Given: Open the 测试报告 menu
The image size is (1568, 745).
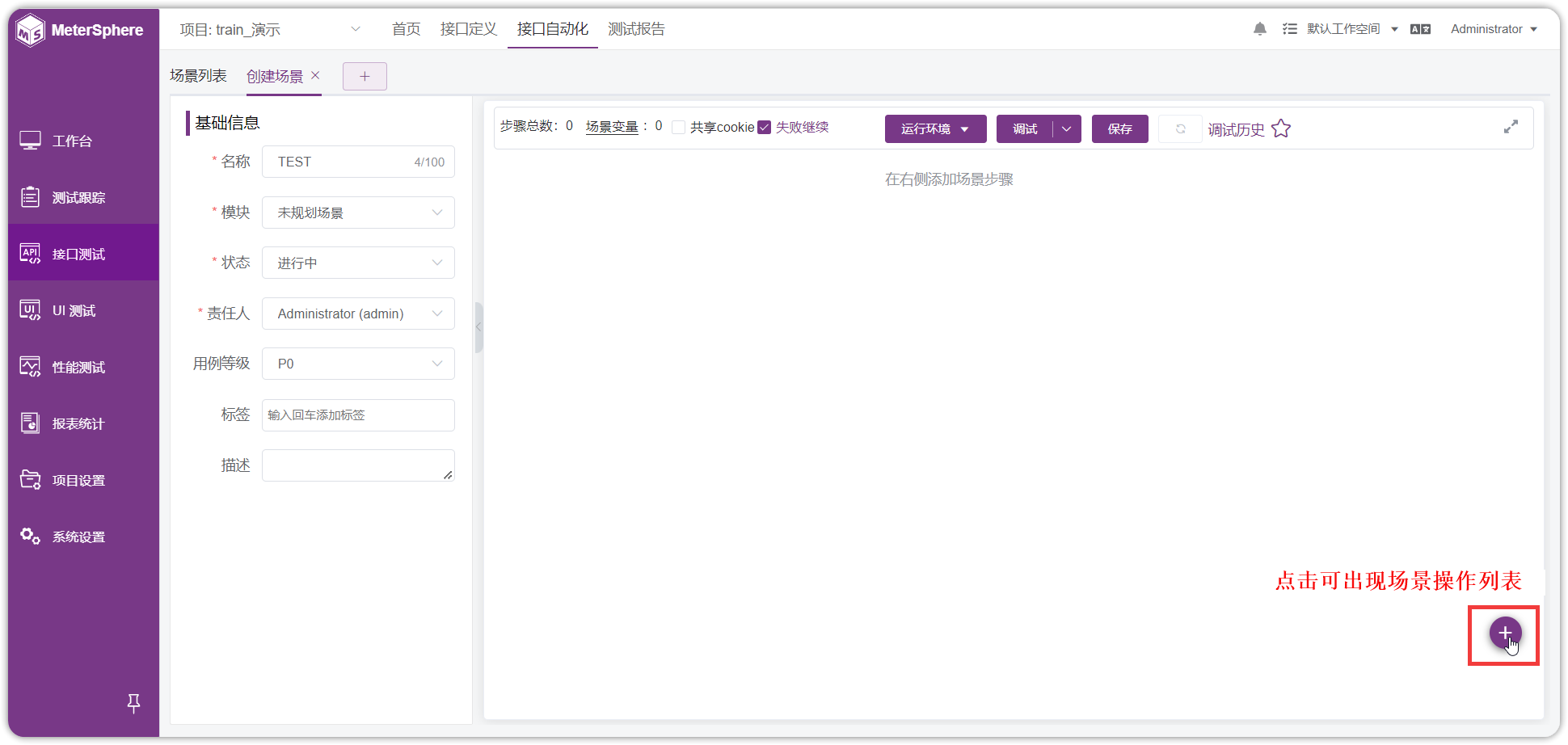Looking at the screenshot, I should pyautogui.click(x=636, y=29).
